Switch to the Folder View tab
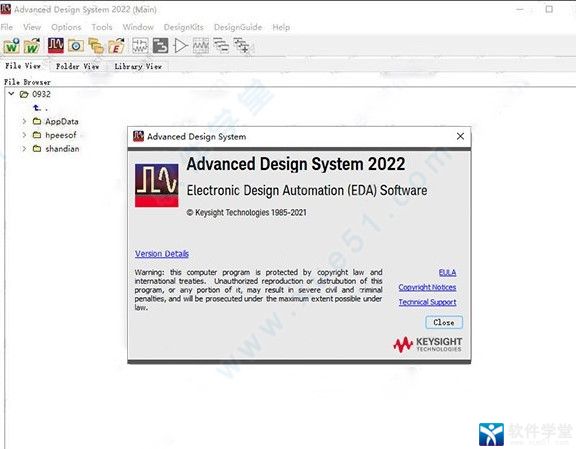576x449 pixels. (77, 67)
